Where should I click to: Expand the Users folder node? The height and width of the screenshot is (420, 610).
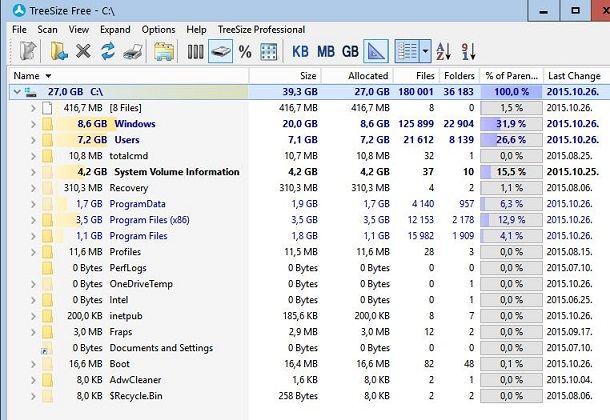(33, 140)
